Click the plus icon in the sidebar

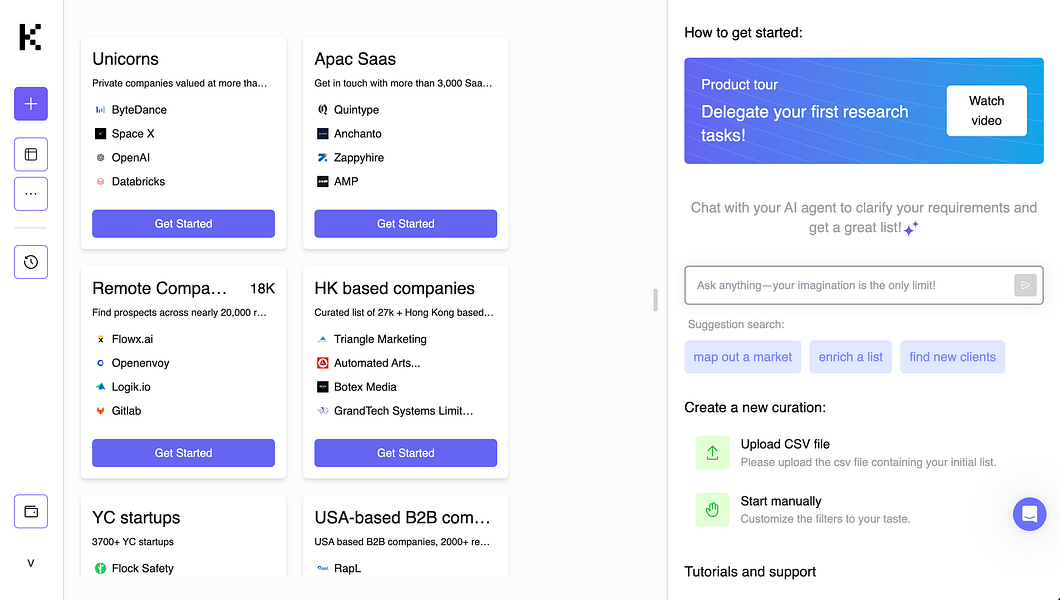31,104
